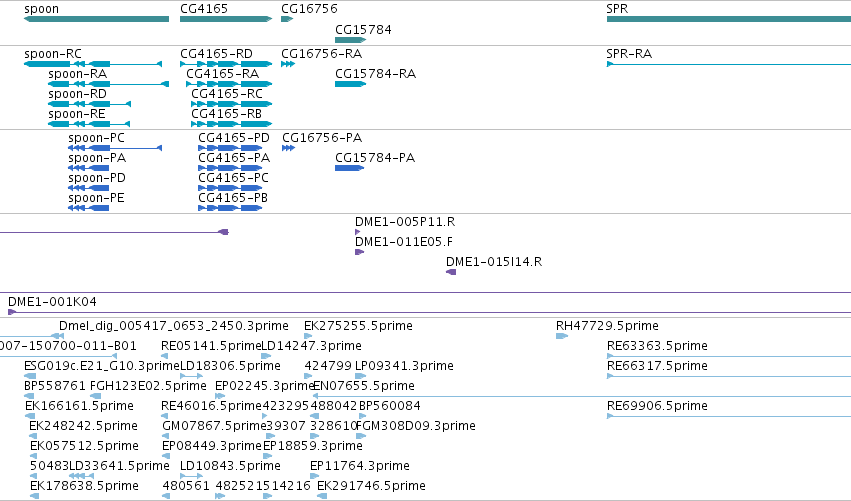Select BAC end DME1-005P11.R label
851x501 pixels.
(405, 222)
